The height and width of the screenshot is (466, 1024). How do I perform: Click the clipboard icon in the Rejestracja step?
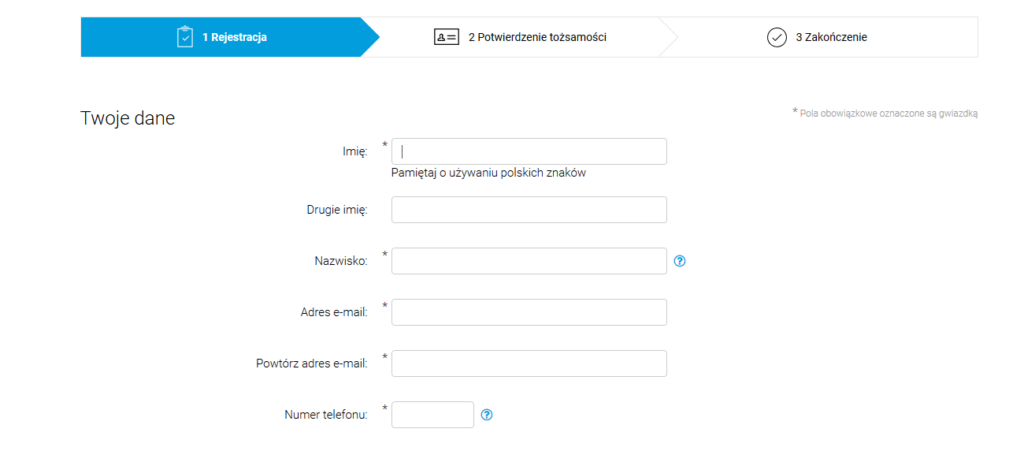click(x=185, y=37)
